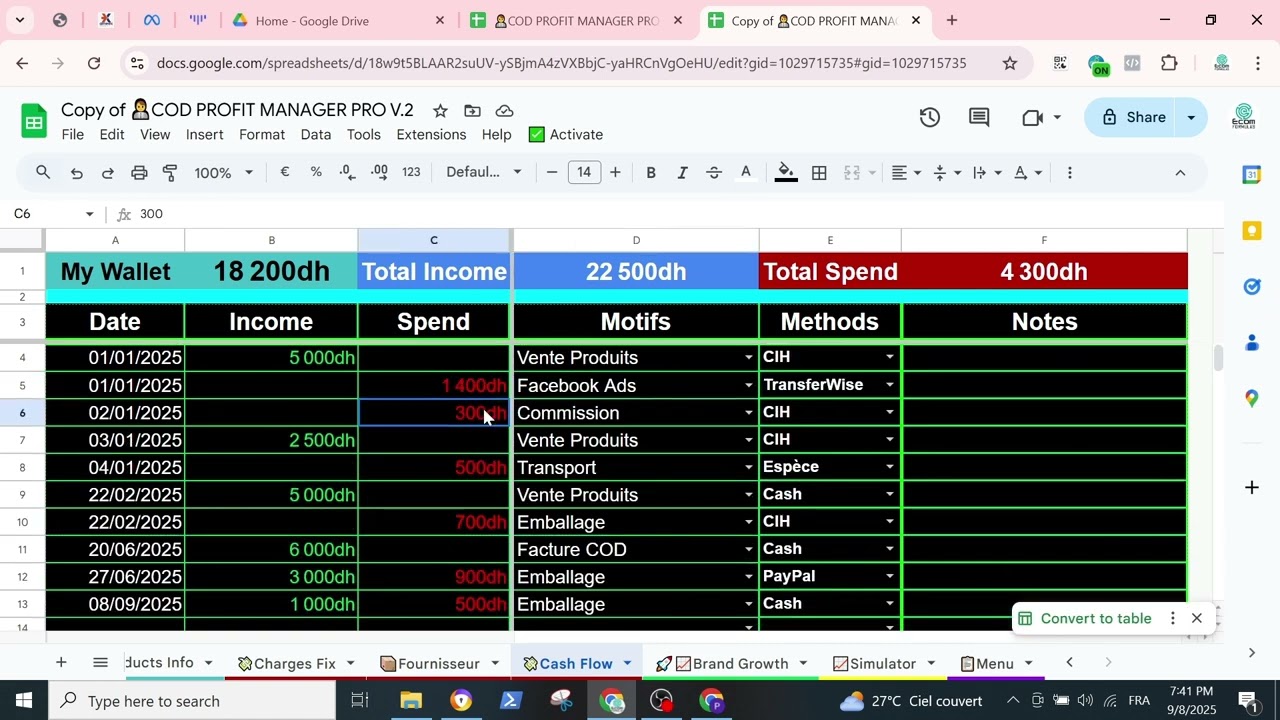Open the Default font dropdown

(x=484, y=173)
